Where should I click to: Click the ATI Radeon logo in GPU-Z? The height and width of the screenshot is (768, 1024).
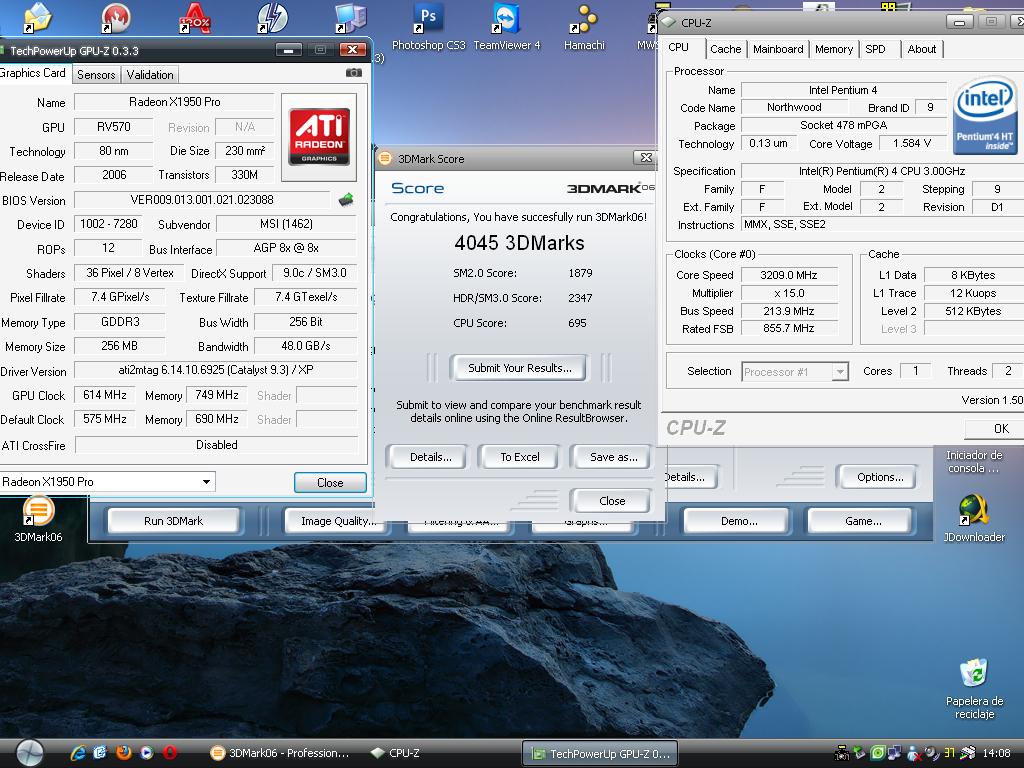pyautogui.click(x=319, y=137)
